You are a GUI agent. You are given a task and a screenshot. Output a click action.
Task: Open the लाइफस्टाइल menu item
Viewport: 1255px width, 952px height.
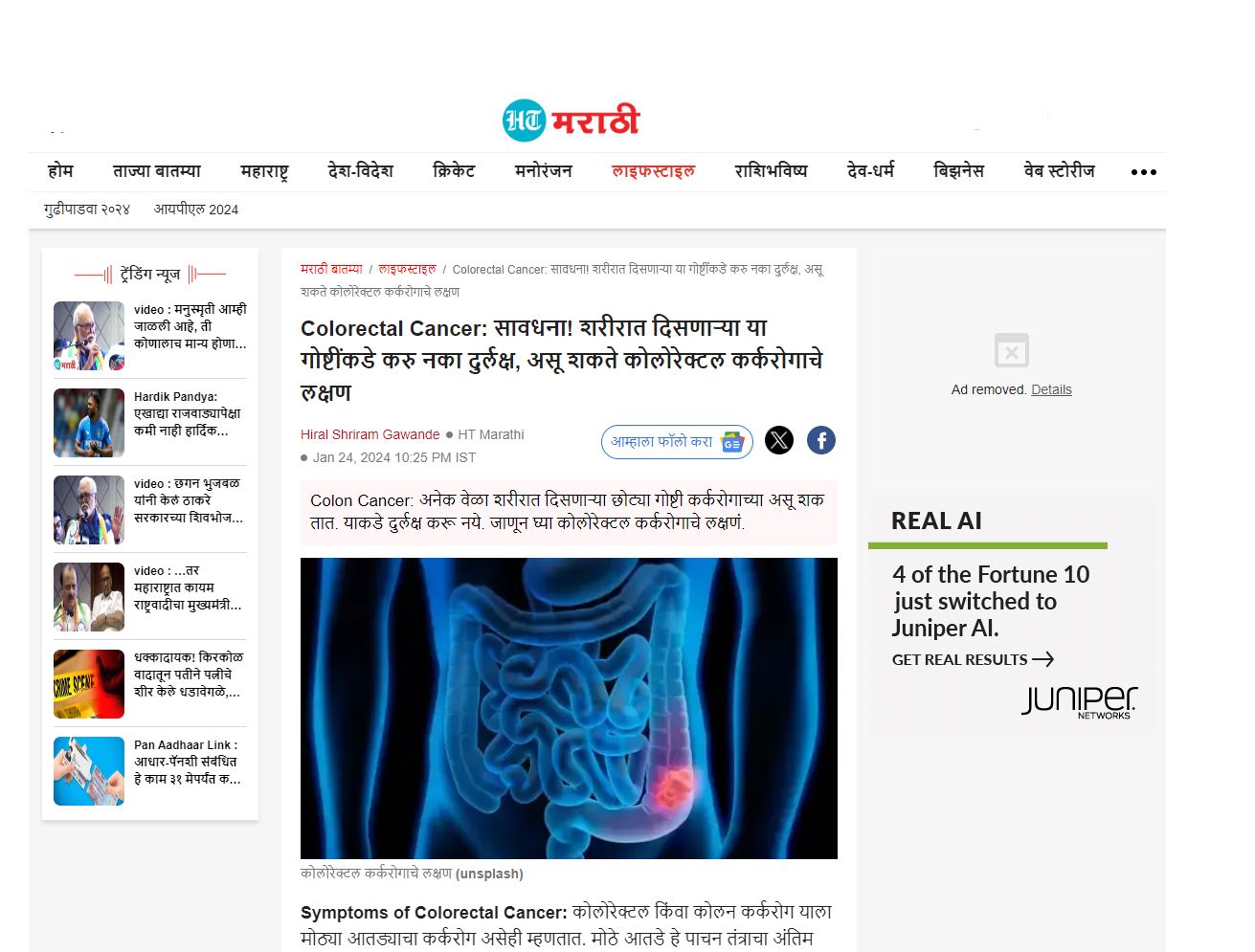pyautogui.click(x=653, y=171)
